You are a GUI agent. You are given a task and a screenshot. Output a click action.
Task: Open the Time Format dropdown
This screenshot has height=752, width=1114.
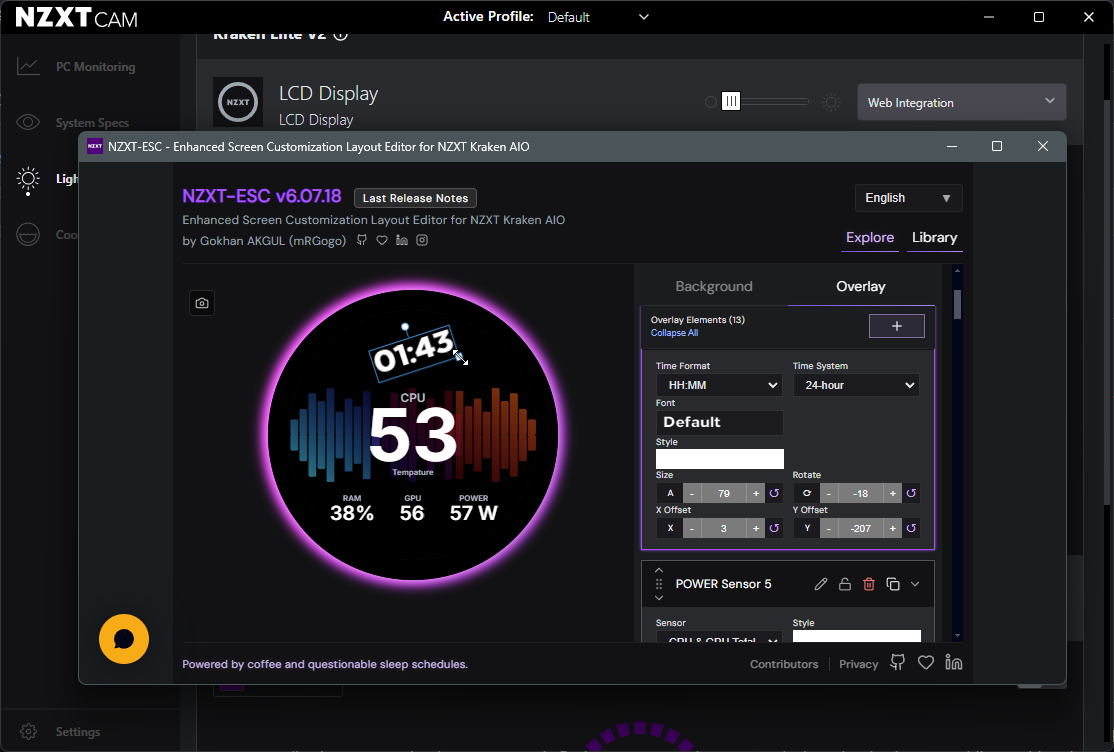pos(719,385)
